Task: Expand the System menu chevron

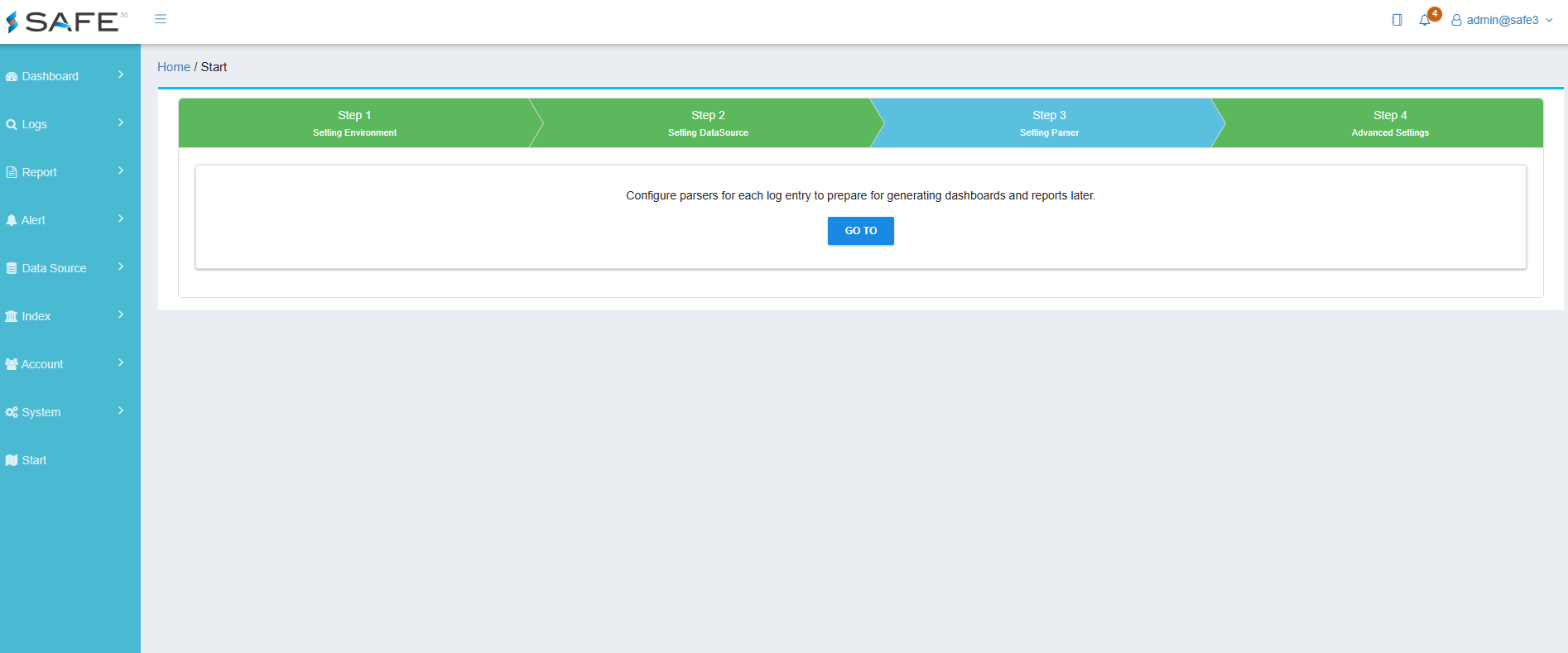Action: [121, 411]
